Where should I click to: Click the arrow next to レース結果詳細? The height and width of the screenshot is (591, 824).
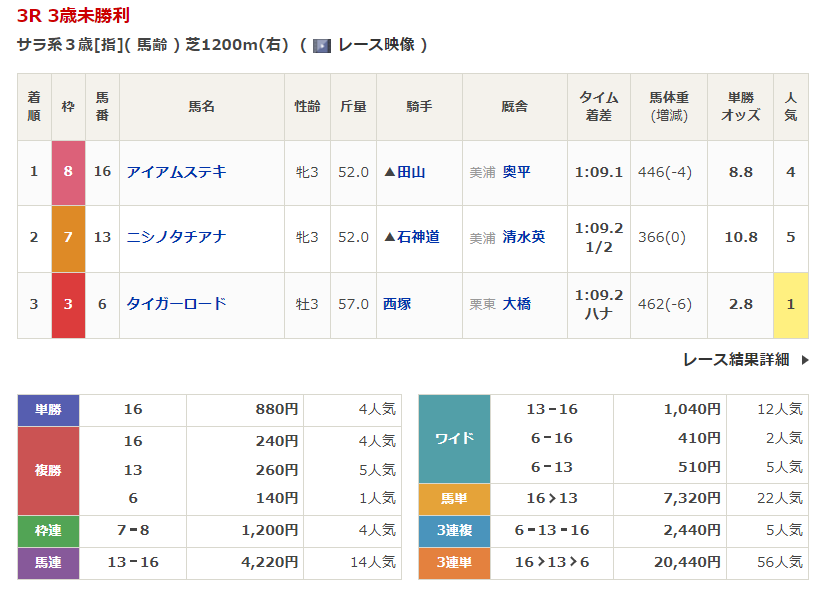click(x=805, y=360)
